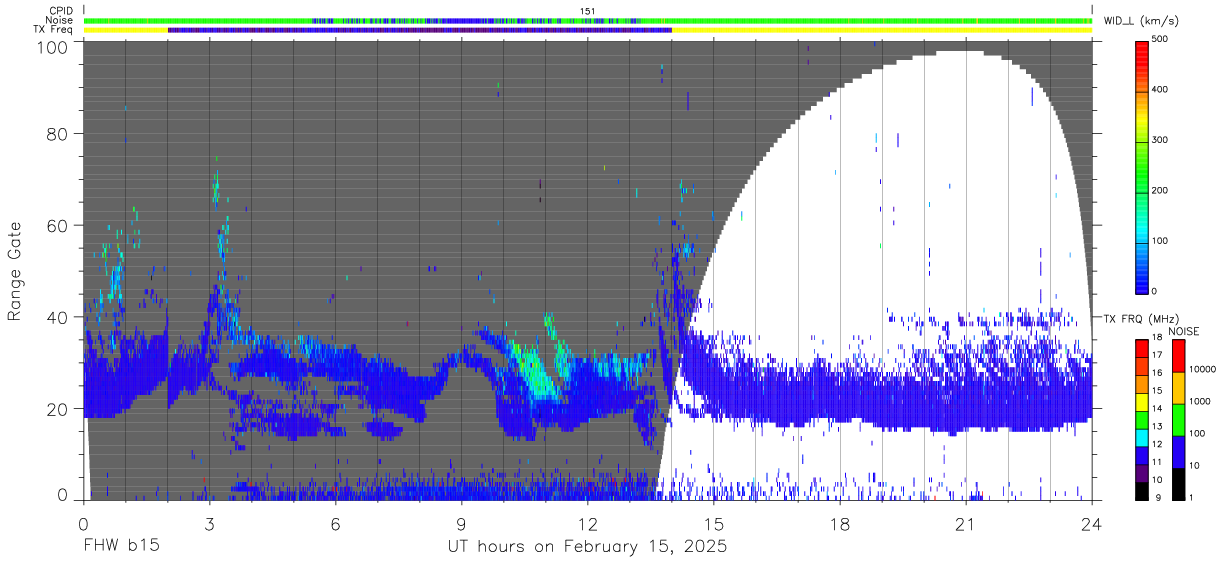
Task: Click the red top of the width colorbar
Action: click(x=1143, y=48)
